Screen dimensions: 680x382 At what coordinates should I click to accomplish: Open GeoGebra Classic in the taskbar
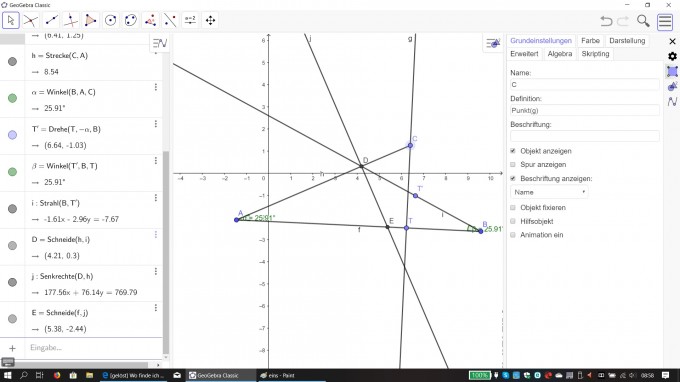click(220, 375)
